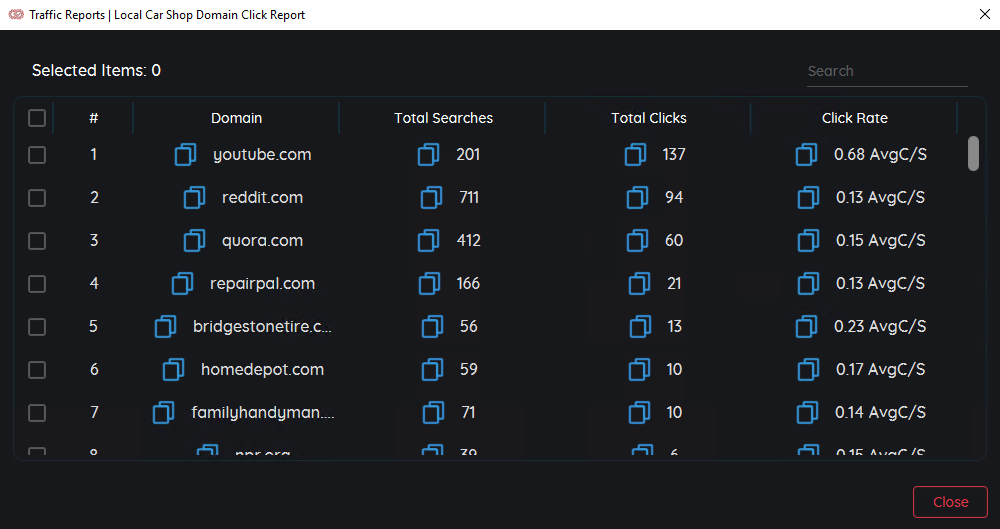
Task: Toggle the select-all header checkbox
Action: [x=37, y=118]
